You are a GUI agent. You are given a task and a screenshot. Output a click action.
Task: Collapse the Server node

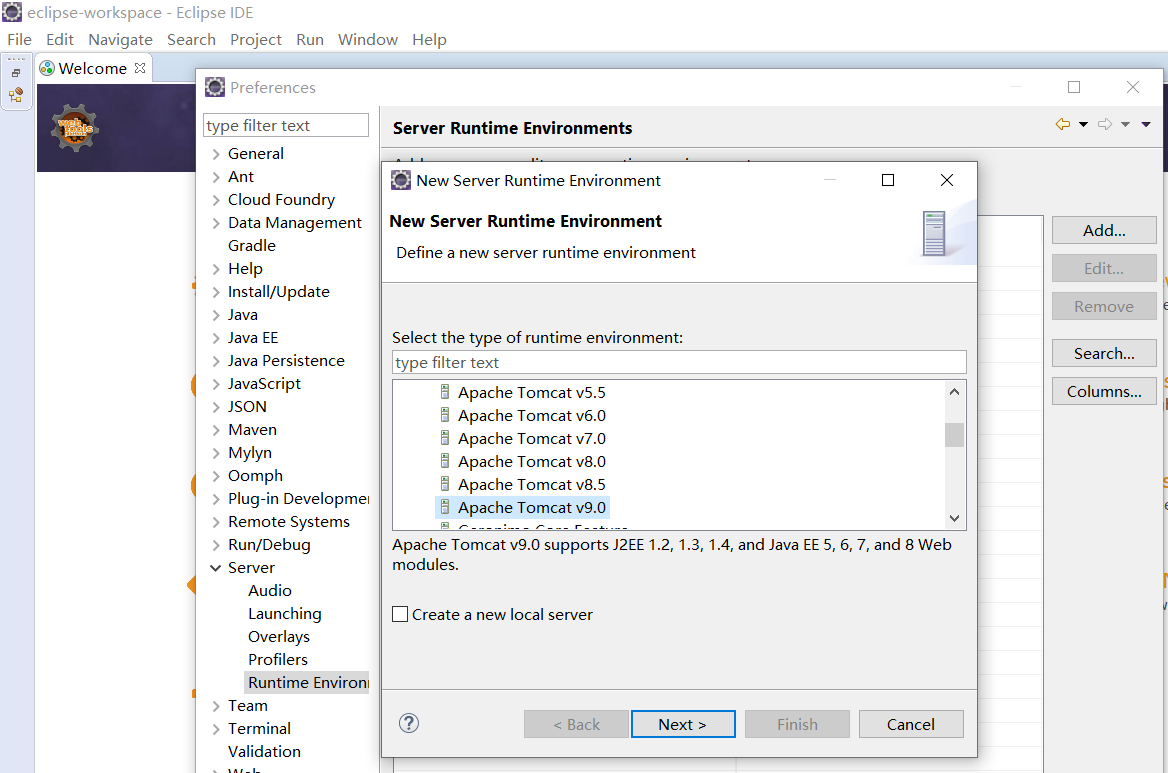(x=216, y=568)
